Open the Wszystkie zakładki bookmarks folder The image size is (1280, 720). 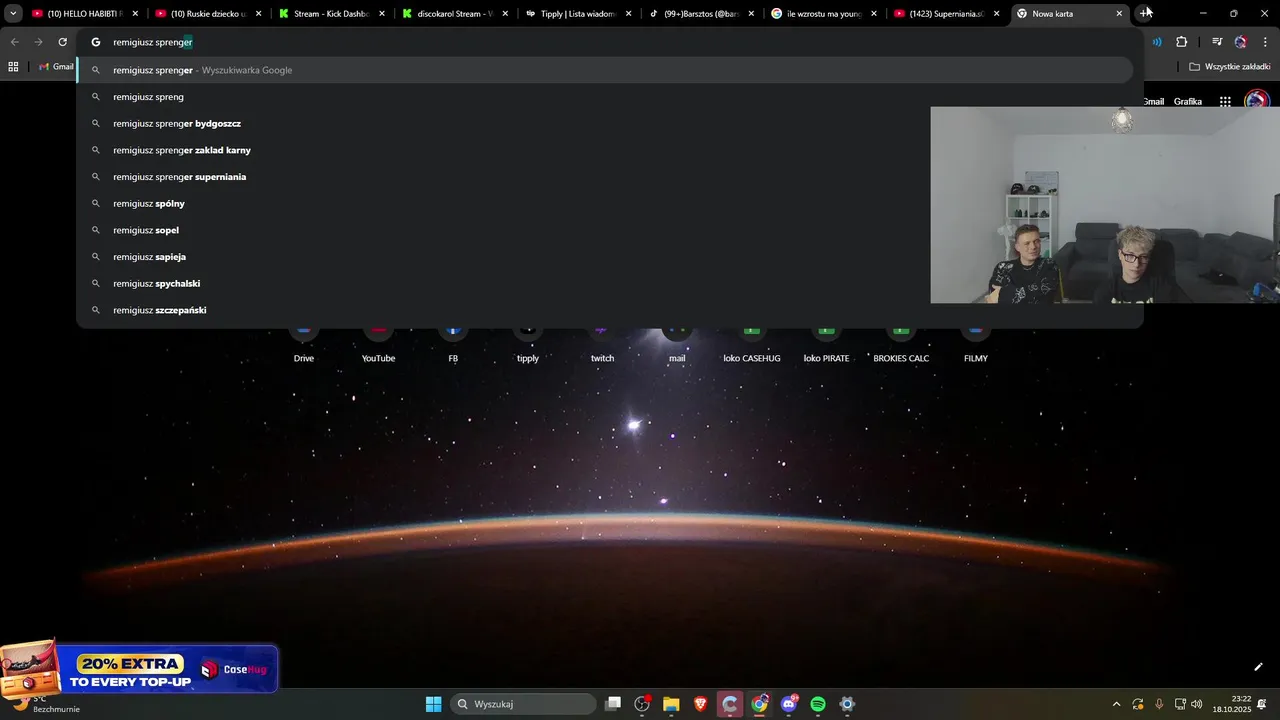[x=1229, y=67]
